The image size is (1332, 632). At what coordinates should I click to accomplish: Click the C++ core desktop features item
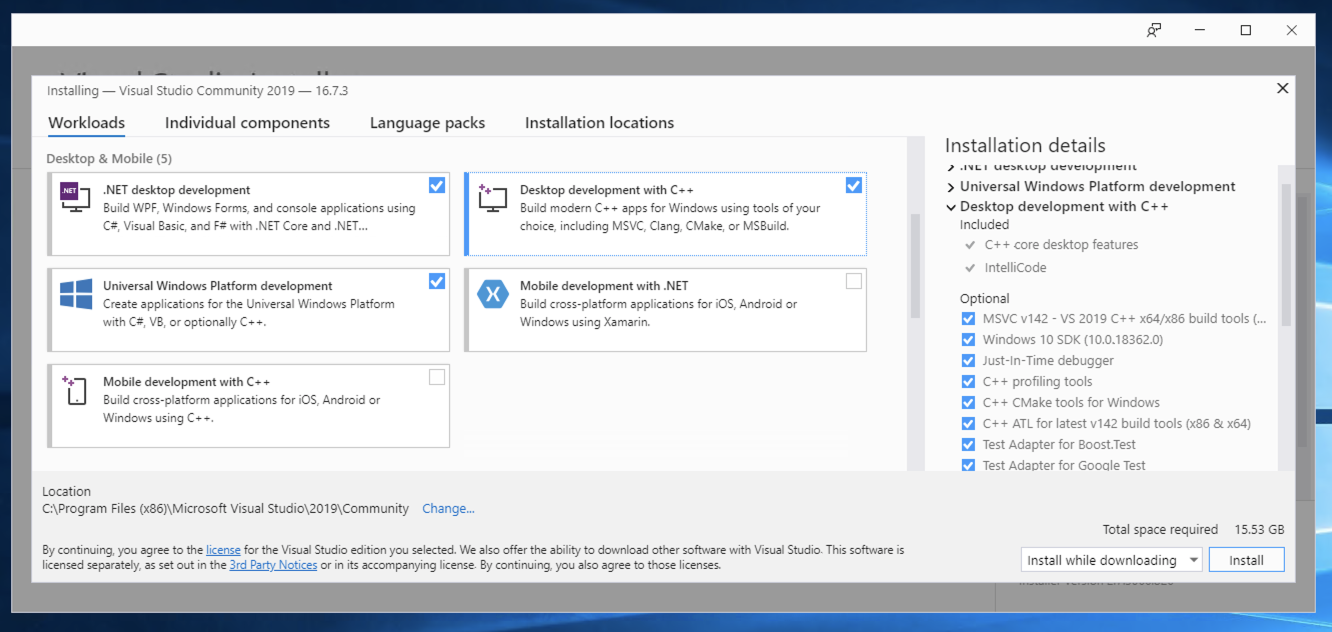point(1061,245)
